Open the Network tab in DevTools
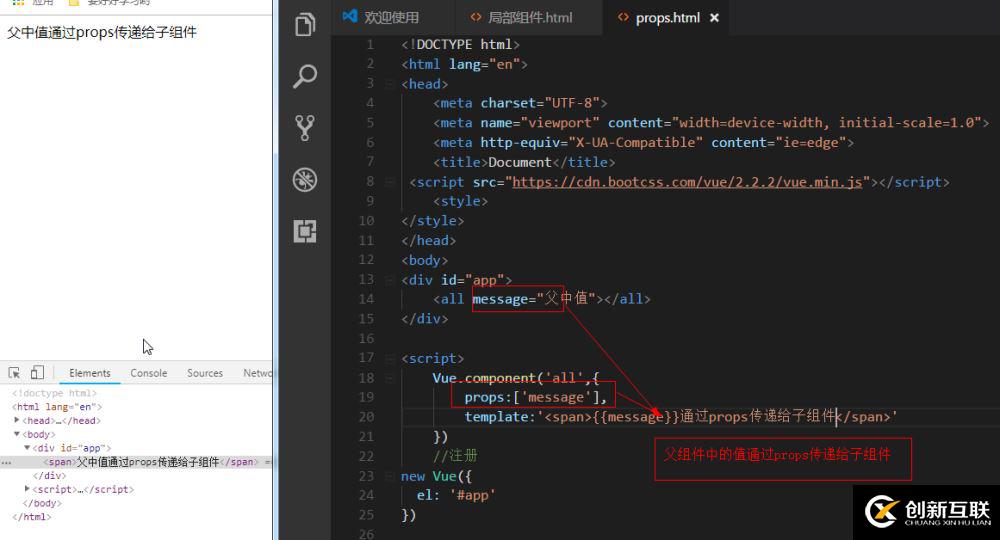Viewport: 1000px width, 540px height. pyautogui.click(x=257, y=373)
